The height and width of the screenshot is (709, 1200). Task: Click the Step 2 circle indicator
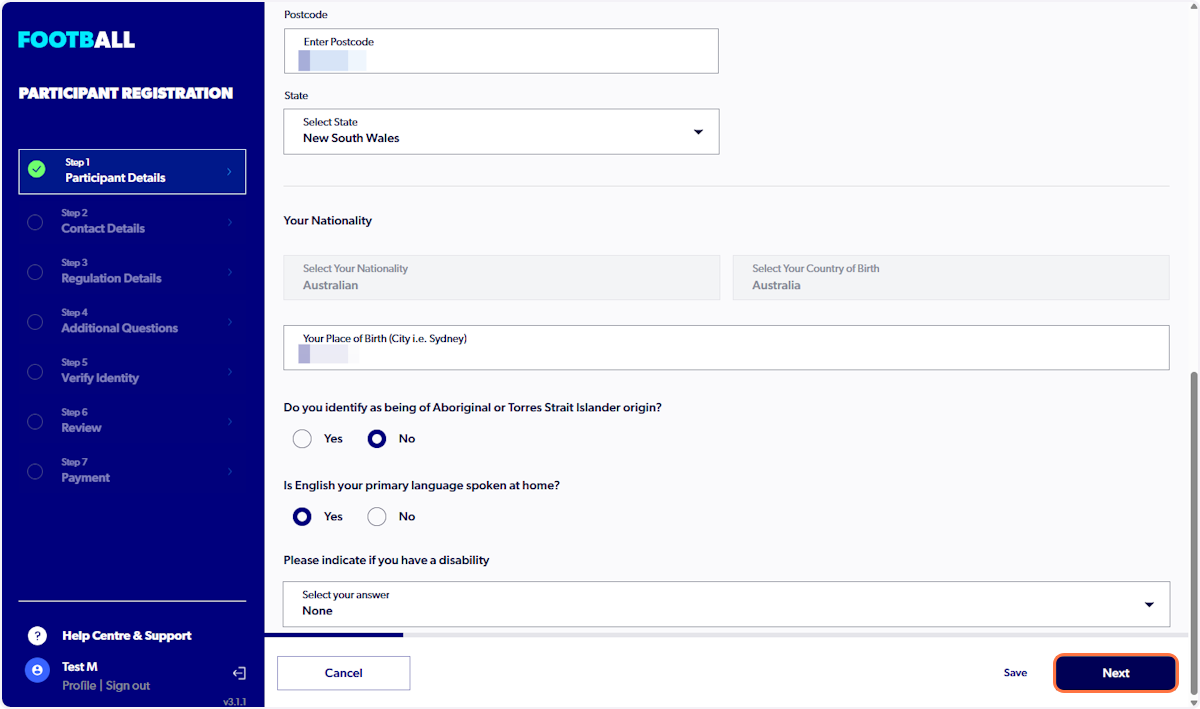pyautogui.click(x=34, y=221)
